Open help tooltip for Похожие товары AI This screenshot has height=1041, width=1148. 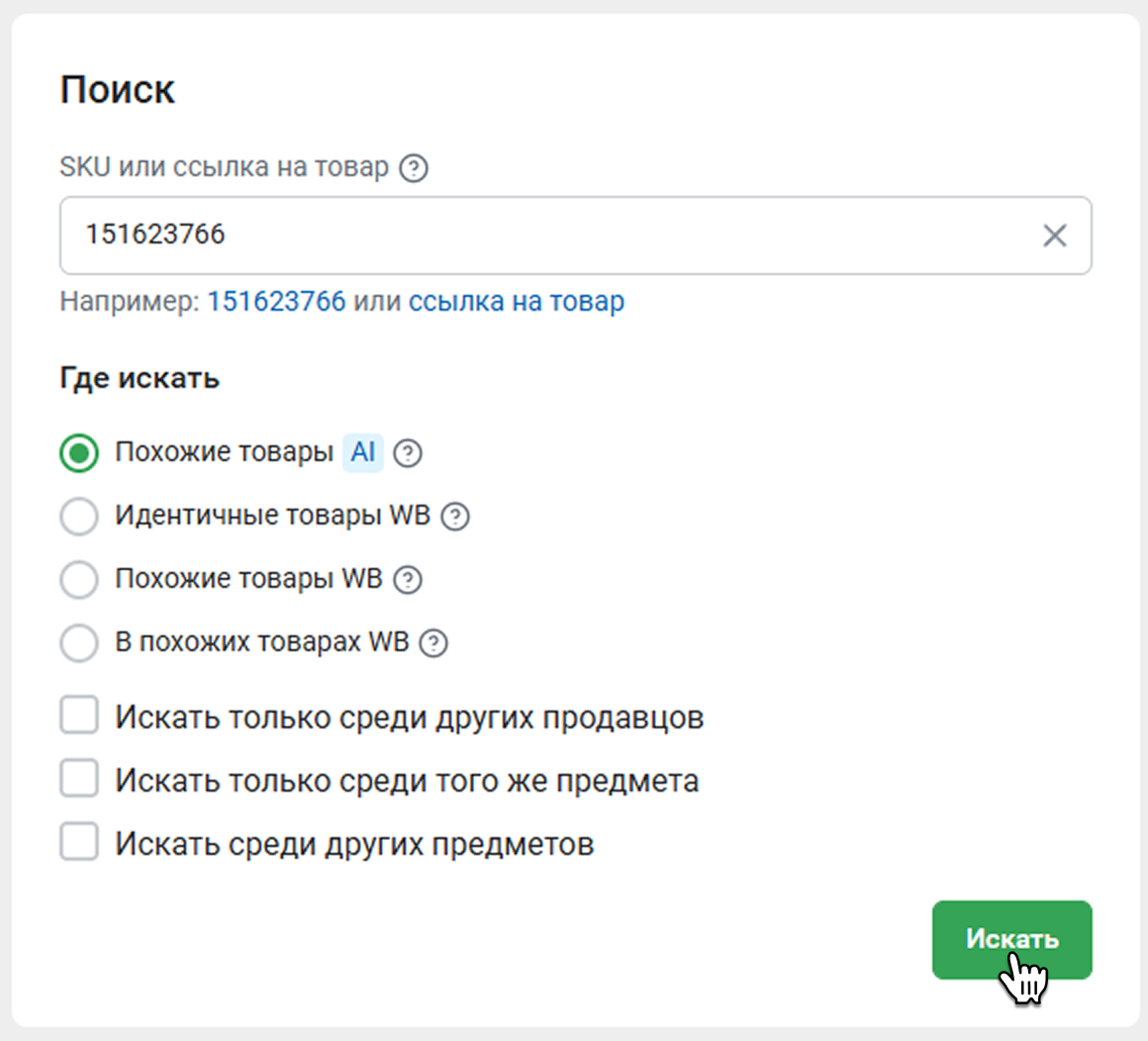pyautogui.click(x=408, y=453)
